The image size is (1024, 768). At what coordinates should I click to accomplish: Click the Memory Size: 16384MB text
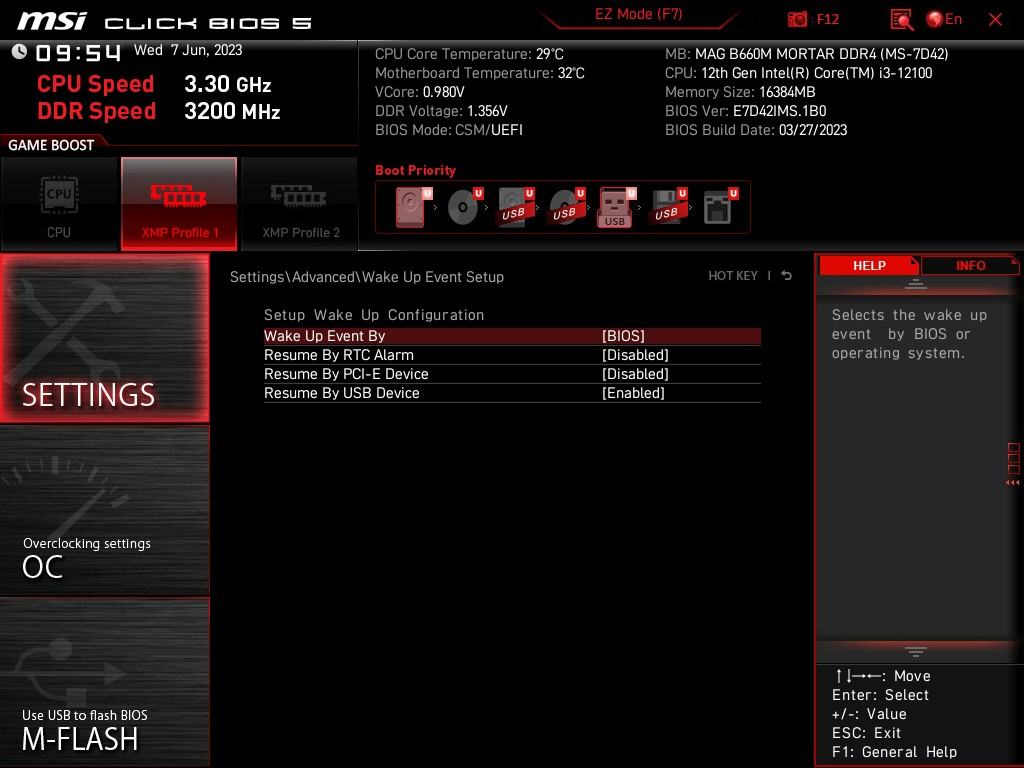click(x=740, y=92)
